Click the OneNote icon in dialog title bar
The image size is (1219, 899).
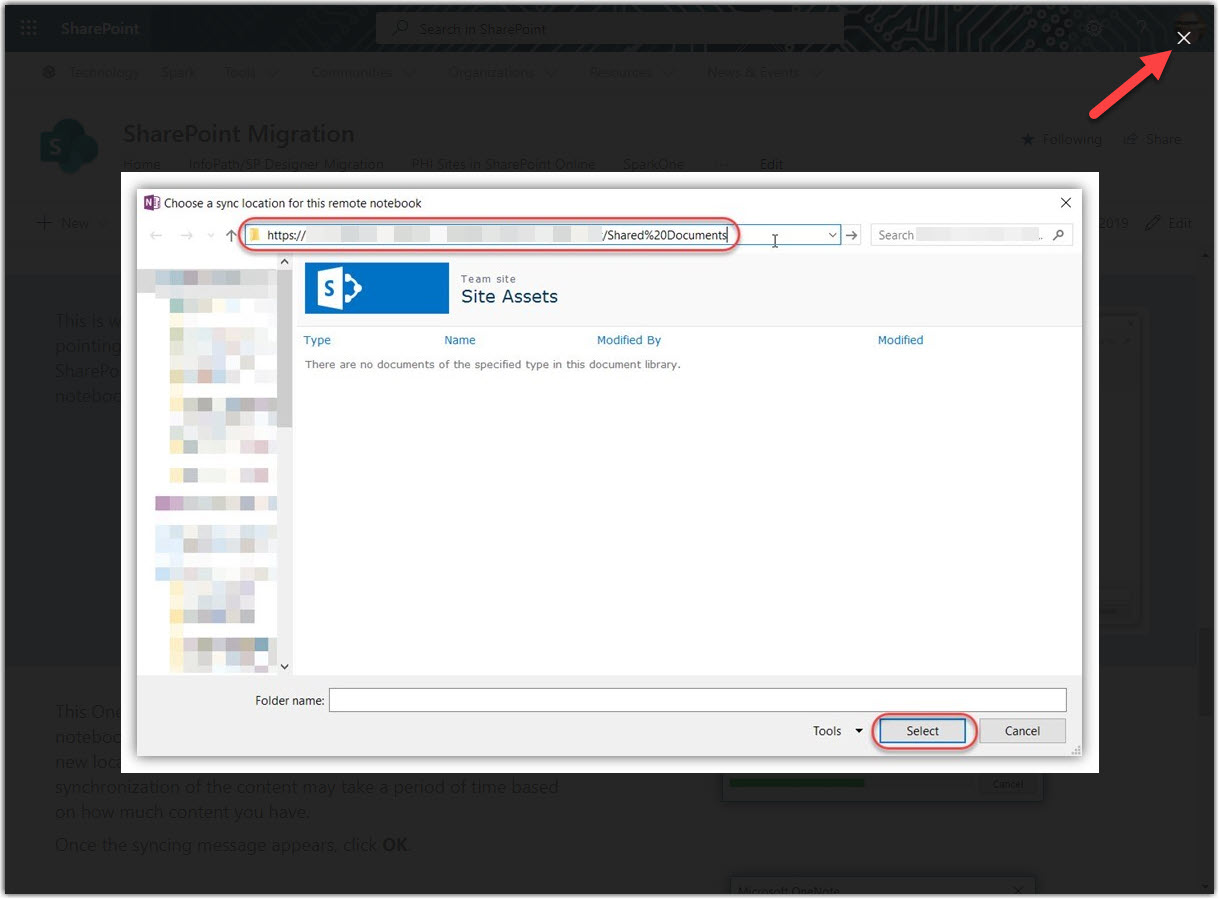152,203
